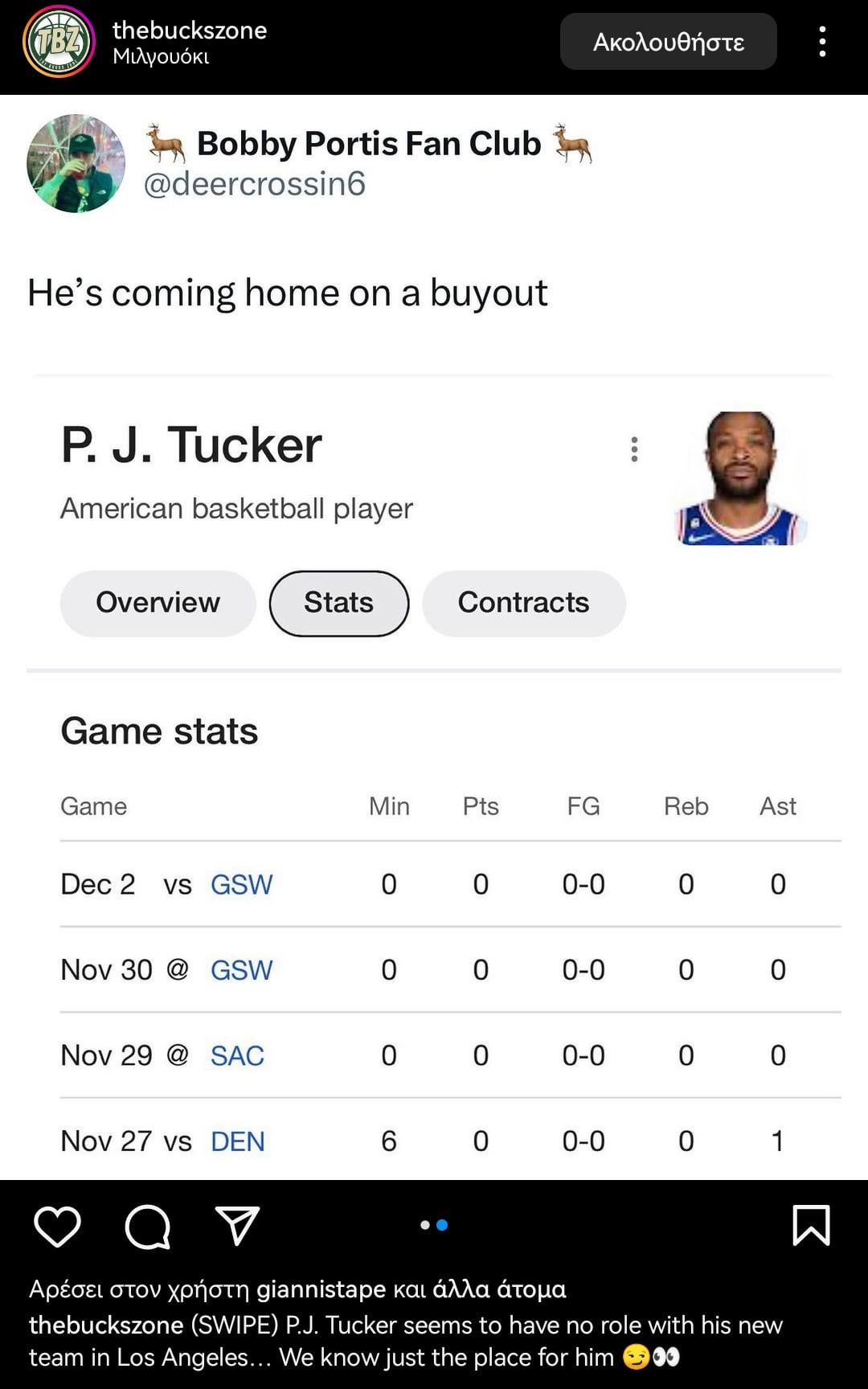
Task: Open thebuckszone username in header
Action: pos(190,31)
